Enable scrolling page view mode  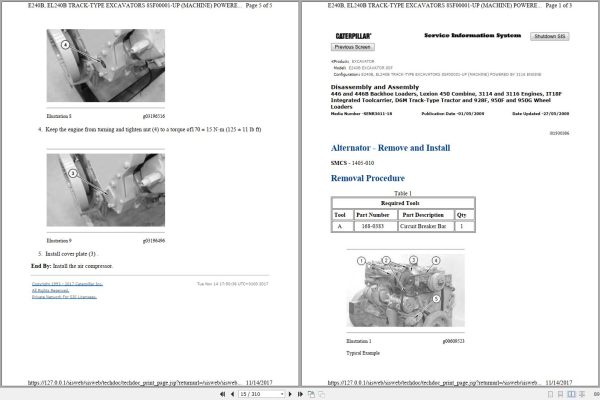[x=582, y=394]
